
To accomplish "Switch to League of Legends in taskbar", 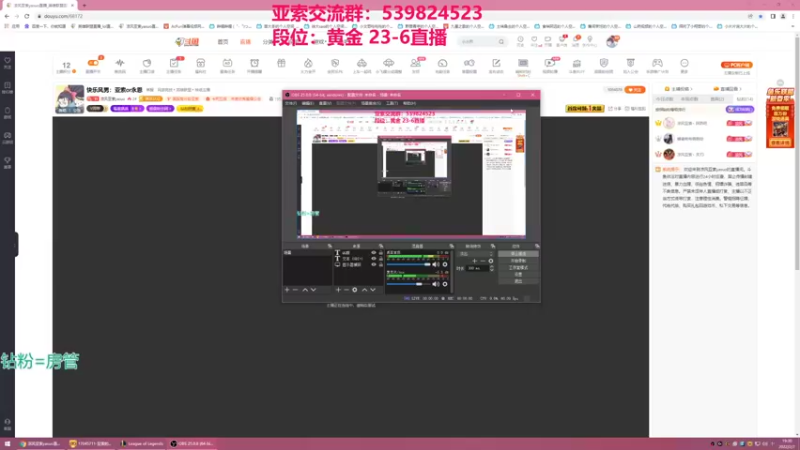I will click(x=142, y=443).
